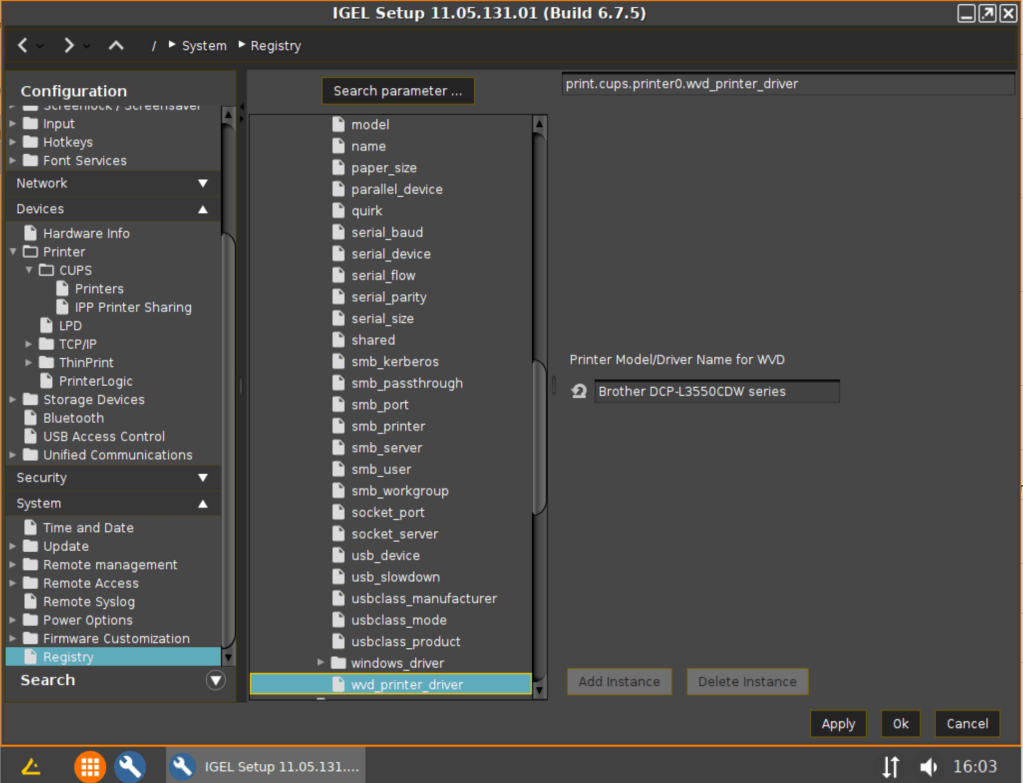Screen dimensions: 1023x783
Task: Click the up one level arrow
Action: pos(116,46)
